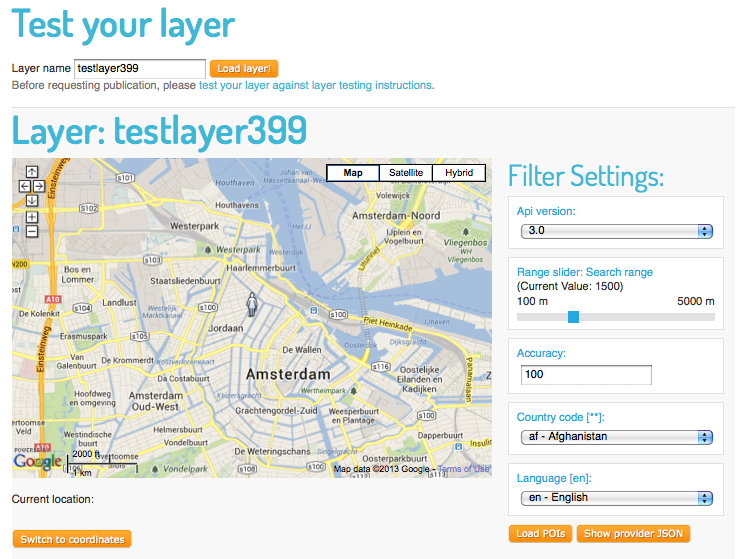Click the s105 road badge on map
This screenshot has height=559, width=738.
pos(140,336)
